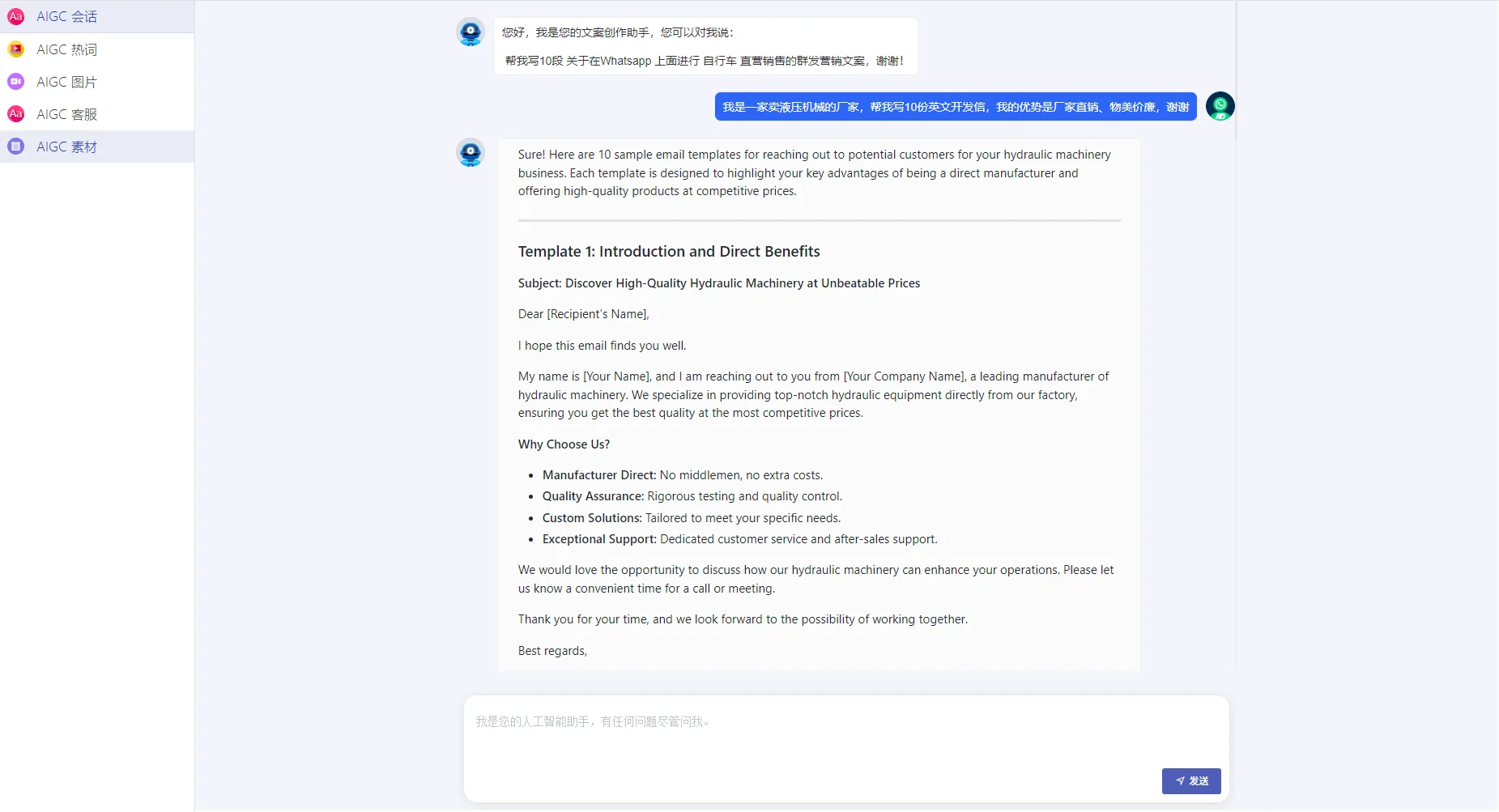
Task: Go to the AIGC 图片 section
Action: pyautogui.click(x=66, y=82)
